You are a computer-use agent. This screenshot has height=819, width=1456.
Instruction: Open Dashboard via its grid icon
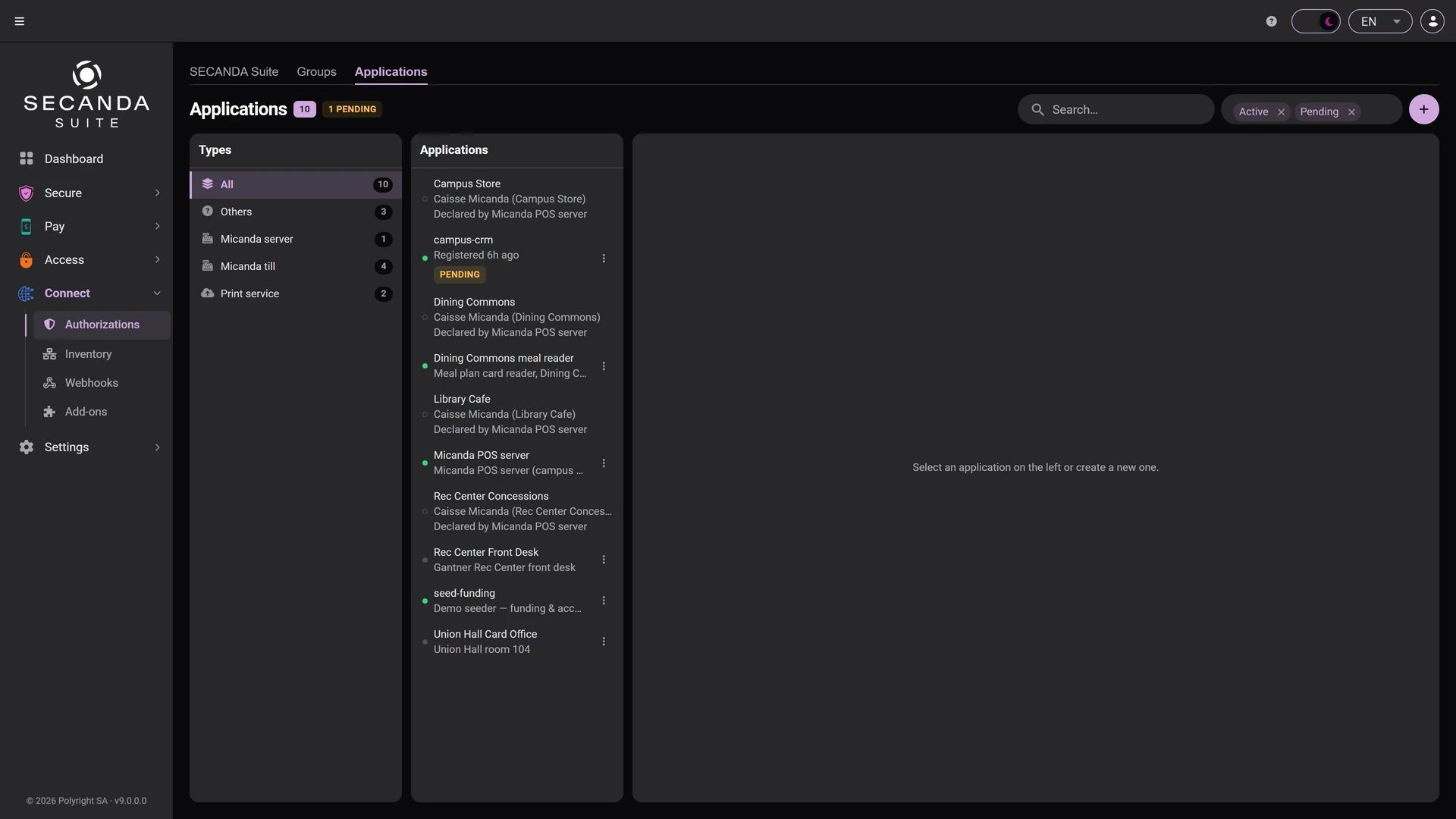[27, 158]
